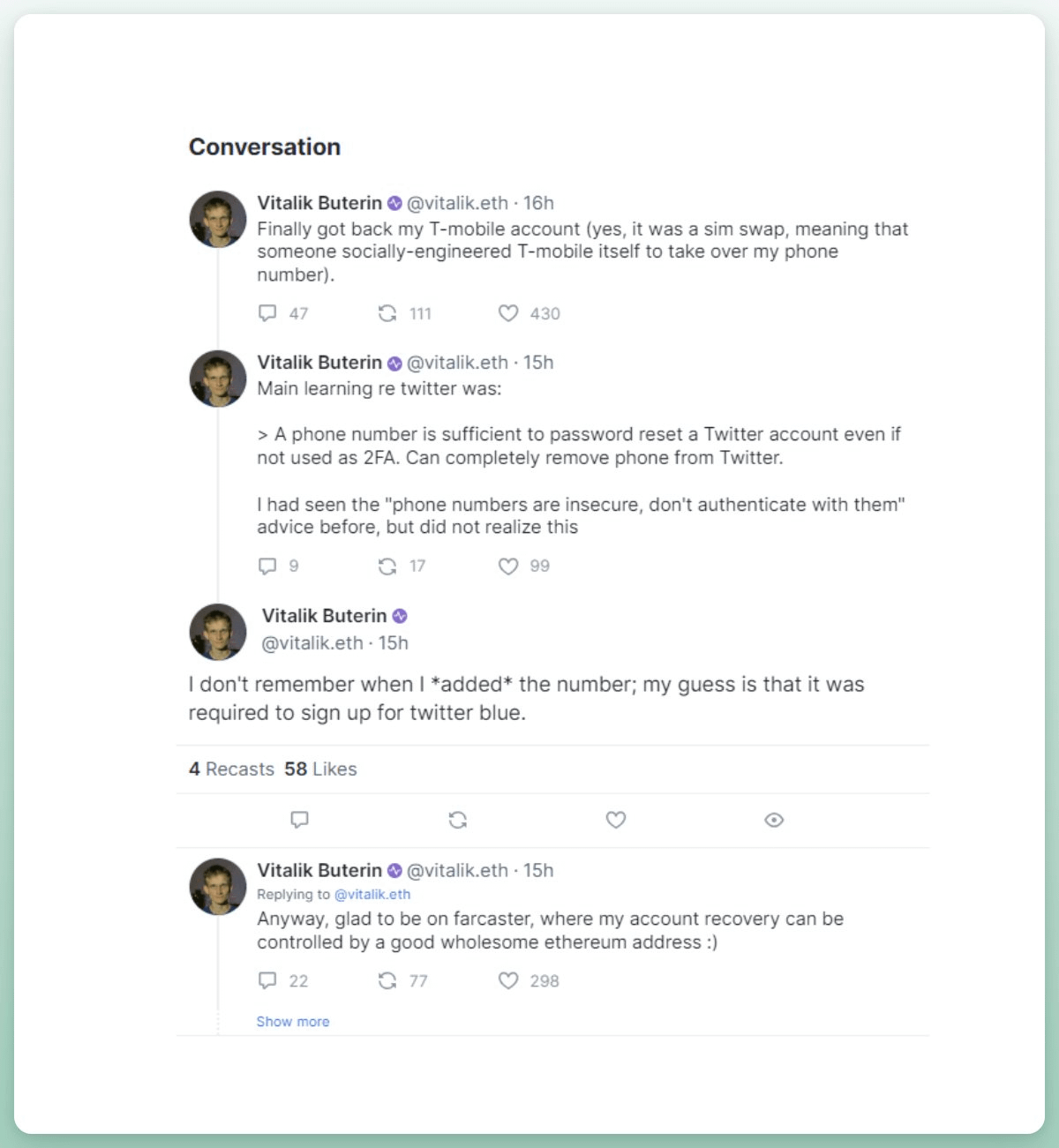Reply to the farcaster account recovery cast

click(x=267, y=980)
